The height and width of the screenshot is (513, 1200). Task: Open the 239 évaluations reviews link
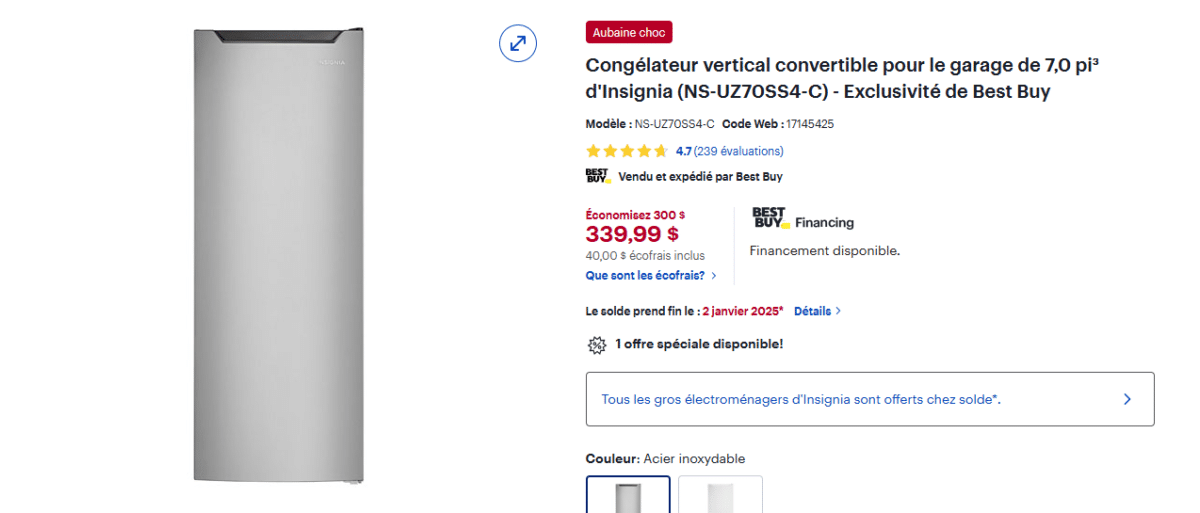[739, 151]
